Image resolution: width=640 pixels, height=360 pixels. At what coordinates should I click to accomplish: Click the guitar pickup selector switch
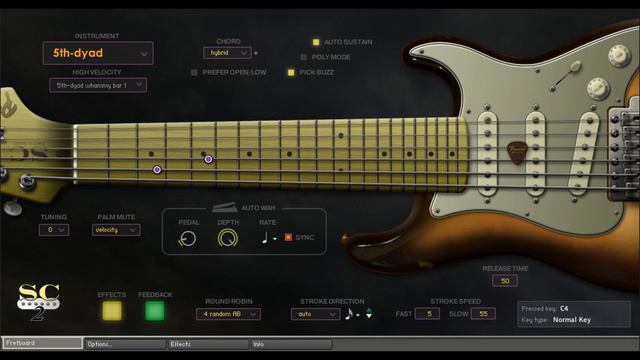pos(565,76)
